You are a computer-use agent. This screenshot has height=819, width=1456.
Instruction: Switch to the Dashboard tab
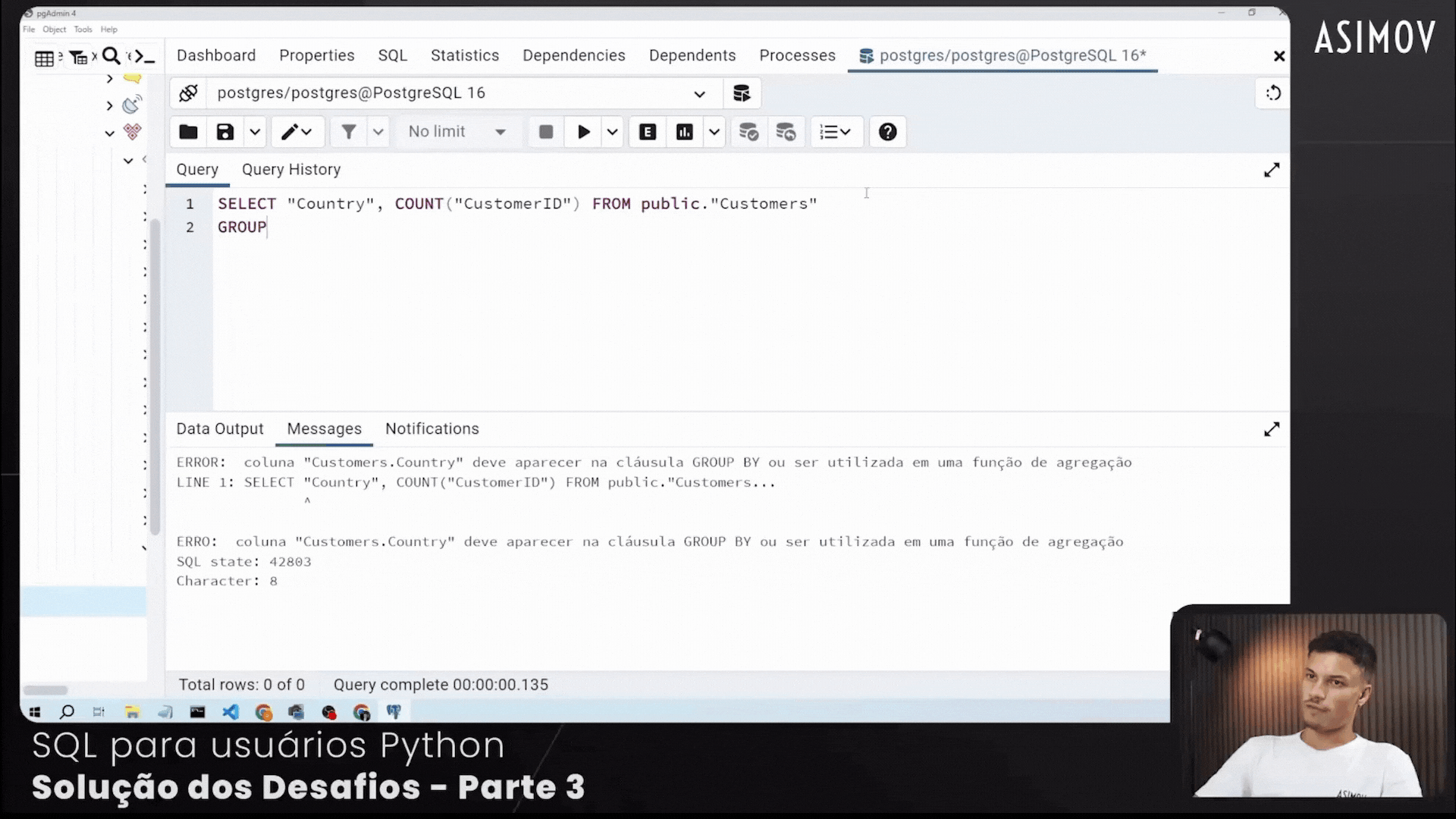tap(216, 55)
